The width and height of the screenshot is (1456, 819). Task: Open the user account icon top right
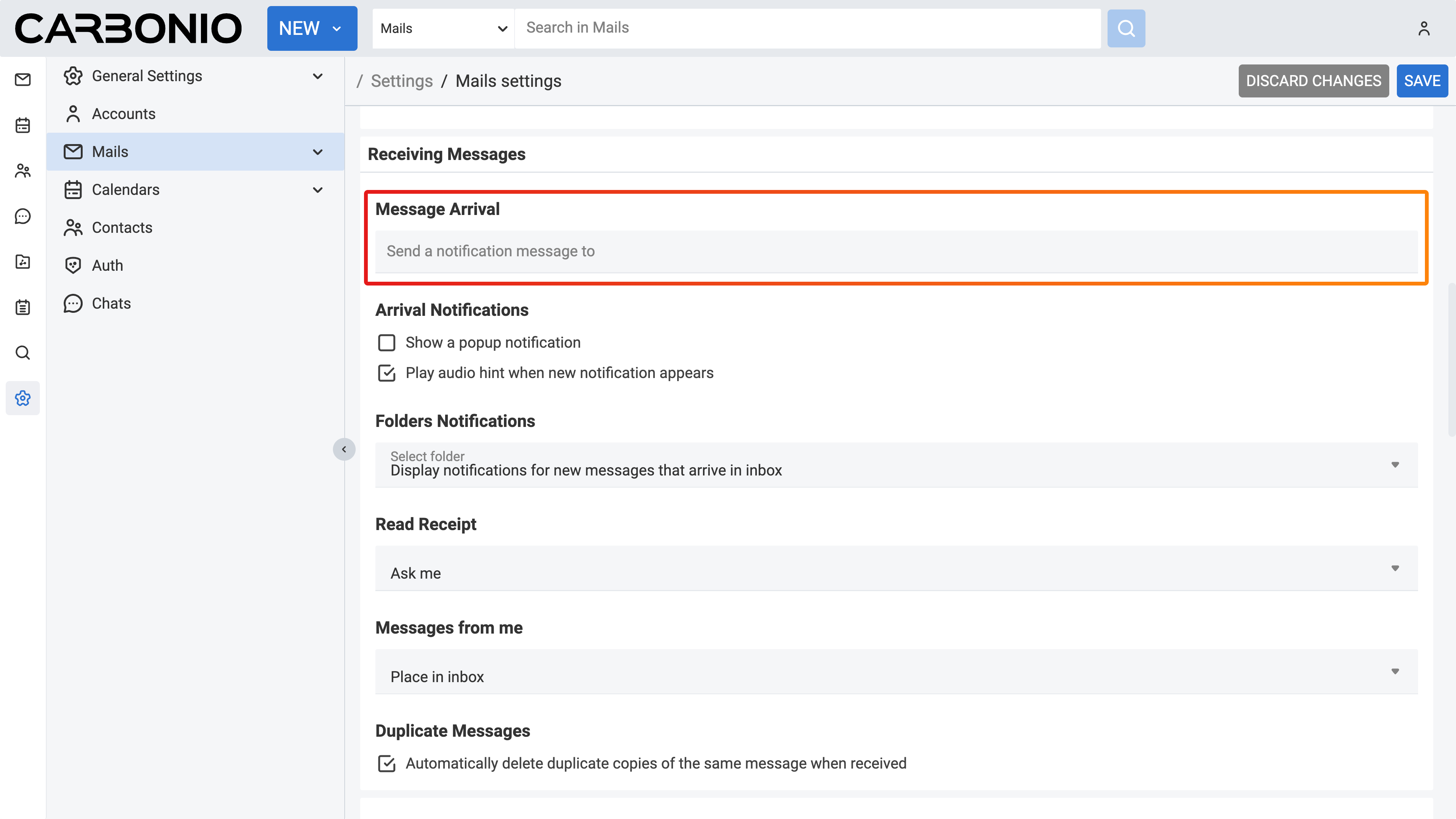click(x=1423, y=28)
